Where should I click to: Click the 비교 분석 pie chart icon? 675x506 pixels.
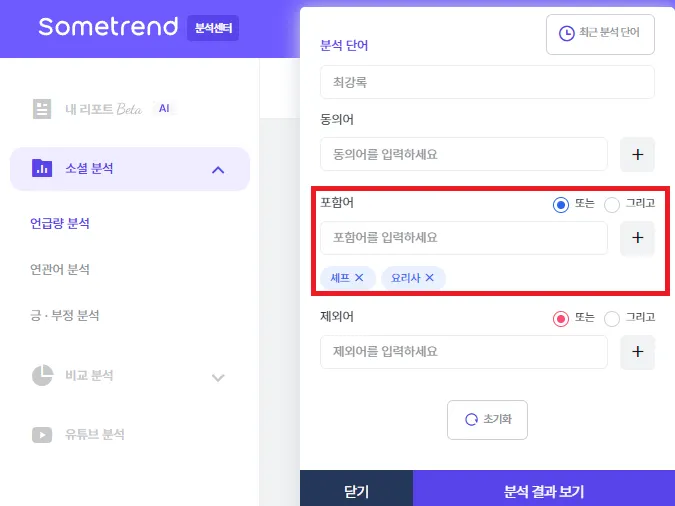coord(42,376)
